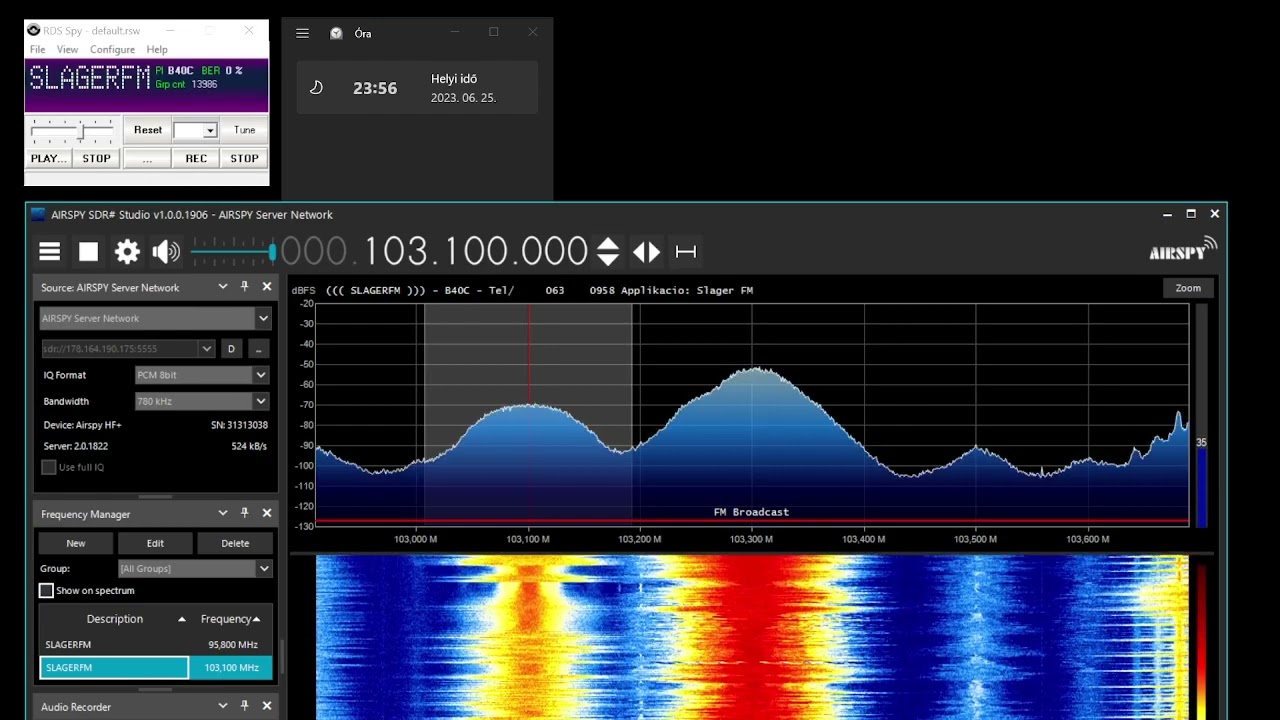Click the D button beside server address

tap(231, 349)
